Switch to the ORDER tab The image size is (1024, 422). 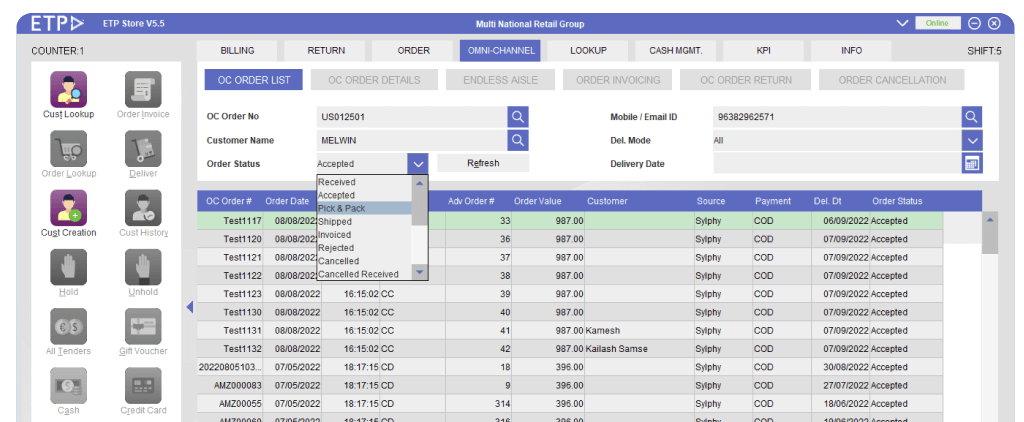(413, 50)
